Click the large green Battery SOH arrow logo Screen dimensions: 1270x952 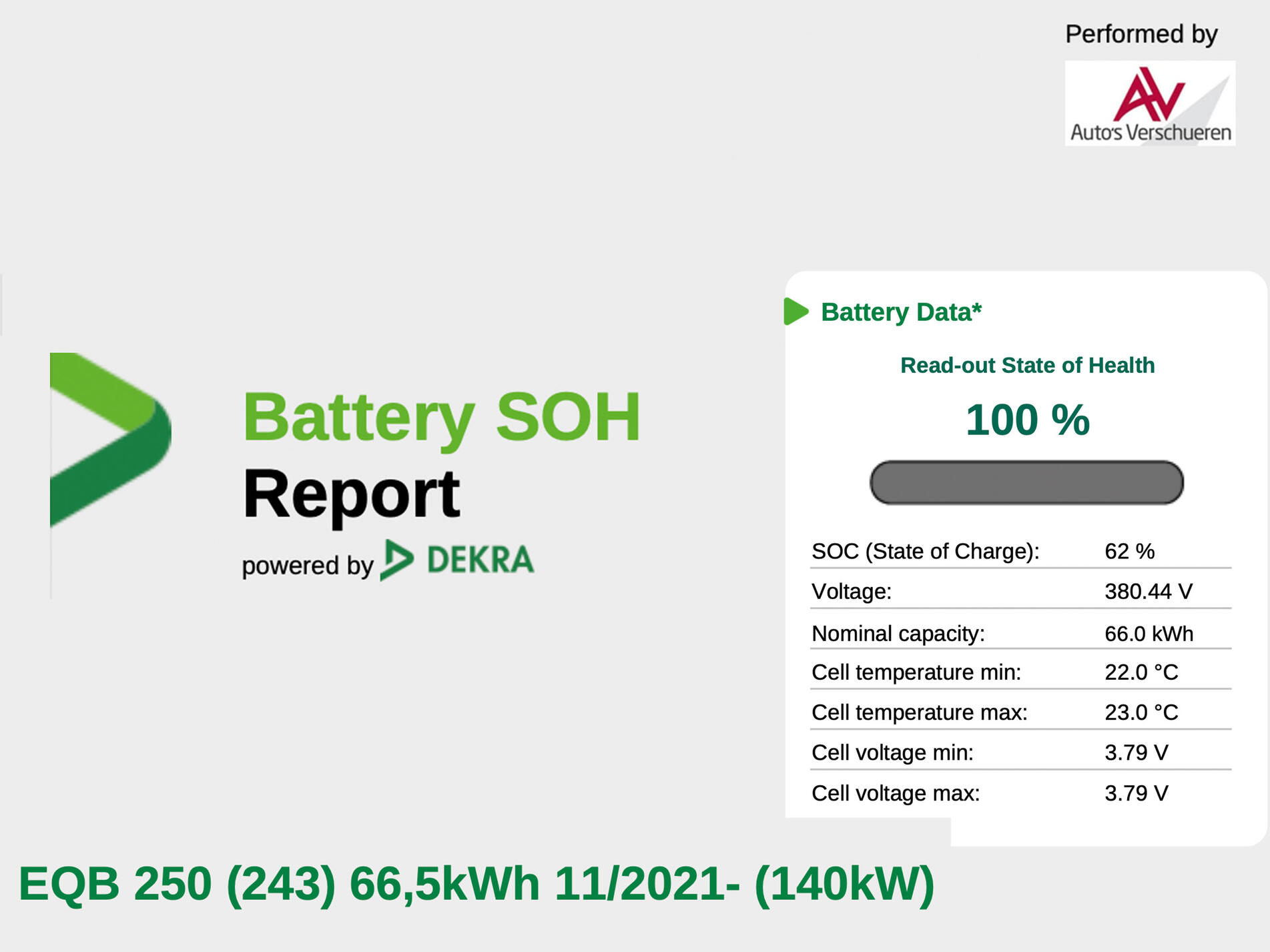pyautogui.click(x=111, y=440)
